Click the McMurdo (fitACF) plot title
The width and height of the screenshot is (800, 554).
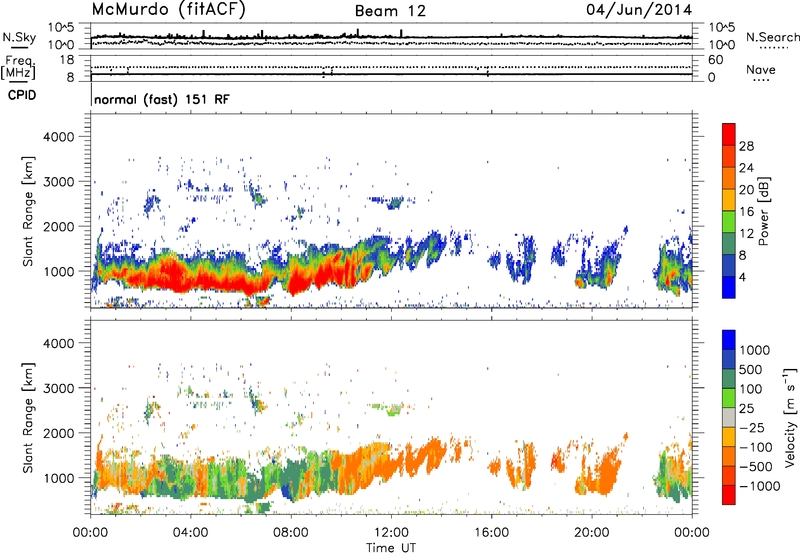168,10
